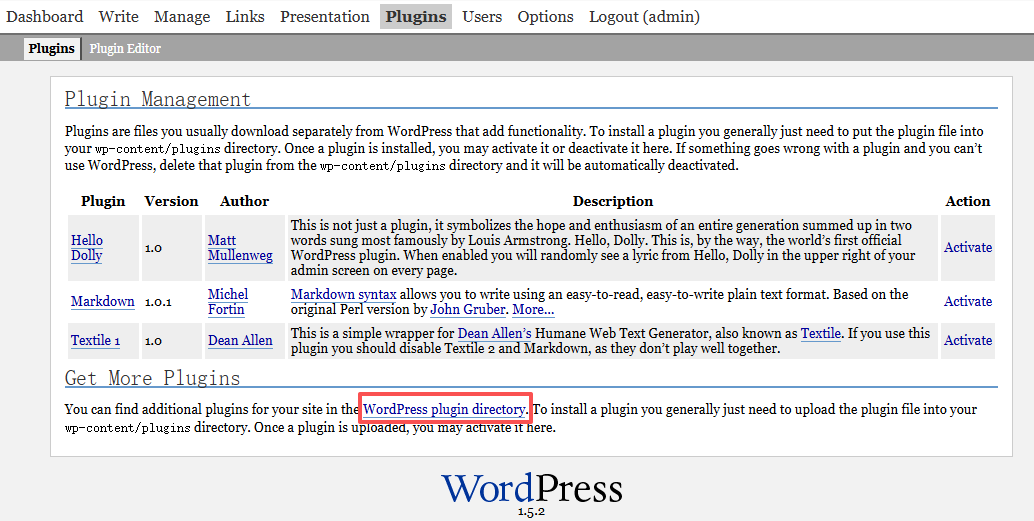The width and height of the screenshot is (1034, 521).
Task: Visit the Dean Allen author link
Action: tap(240, 340)
